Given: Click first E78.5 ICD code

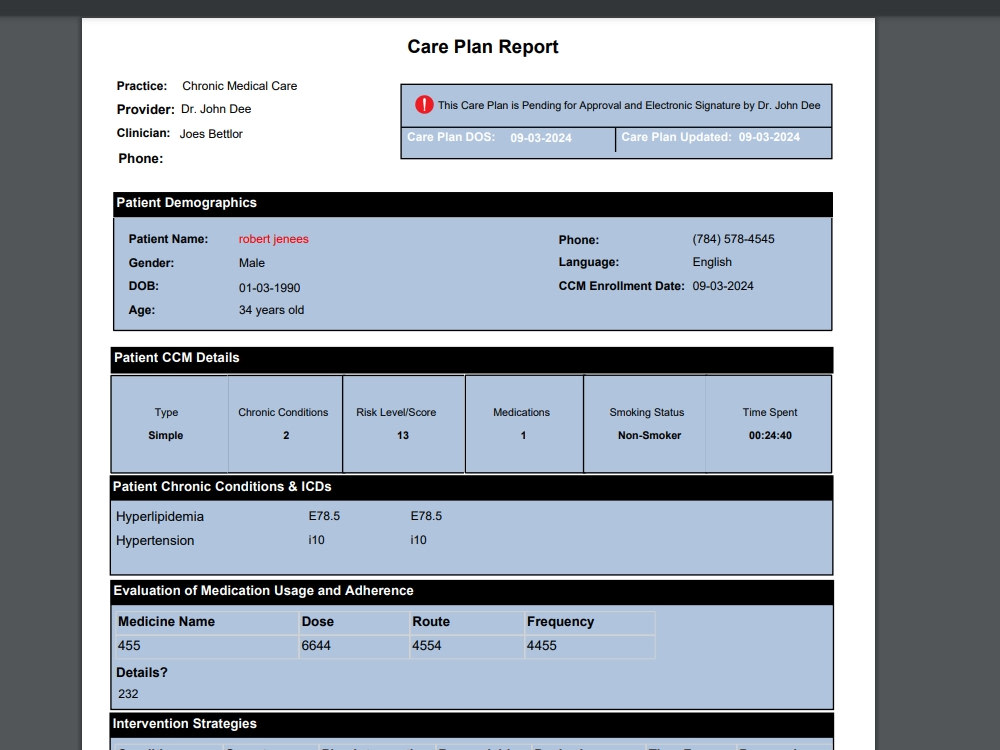Looking at the screenshot, I should click(x=324, y=516).
